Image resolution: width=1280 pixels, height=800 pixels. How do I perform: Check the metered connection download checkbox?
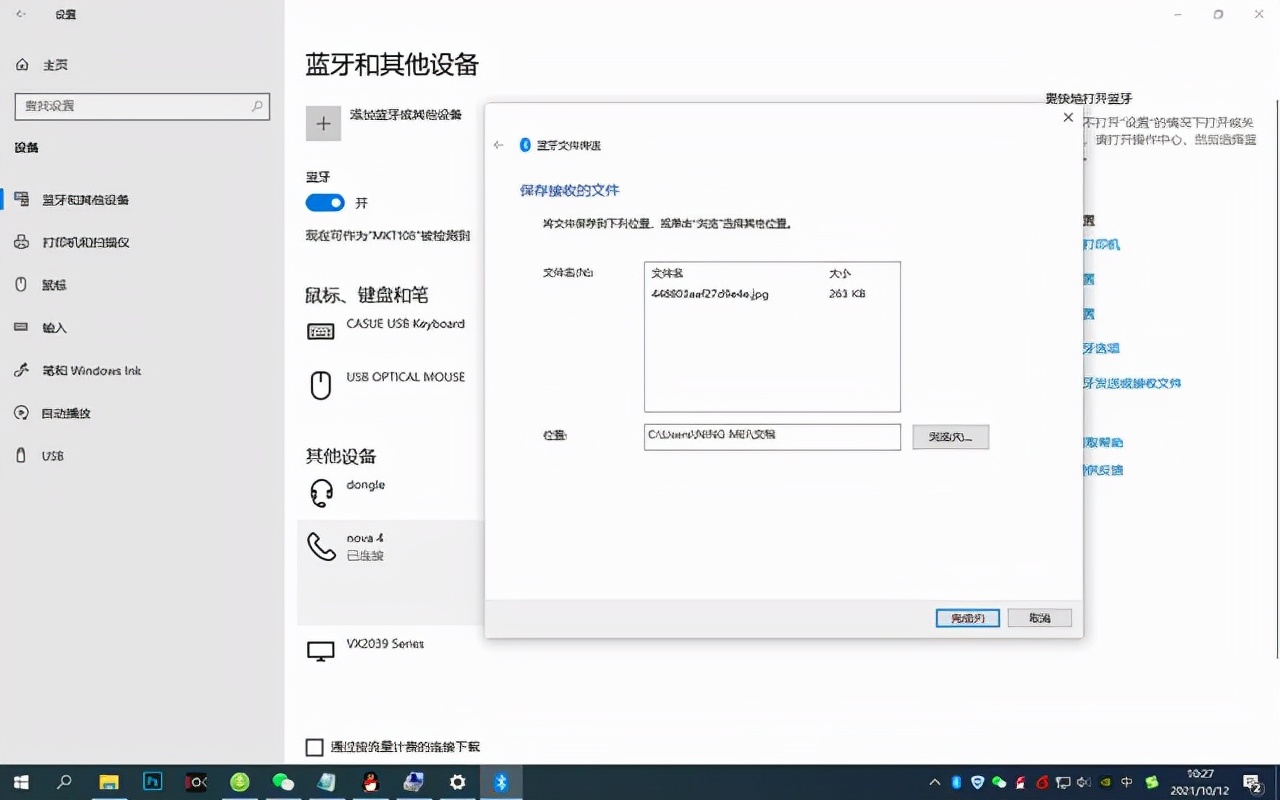click(315, 747)
